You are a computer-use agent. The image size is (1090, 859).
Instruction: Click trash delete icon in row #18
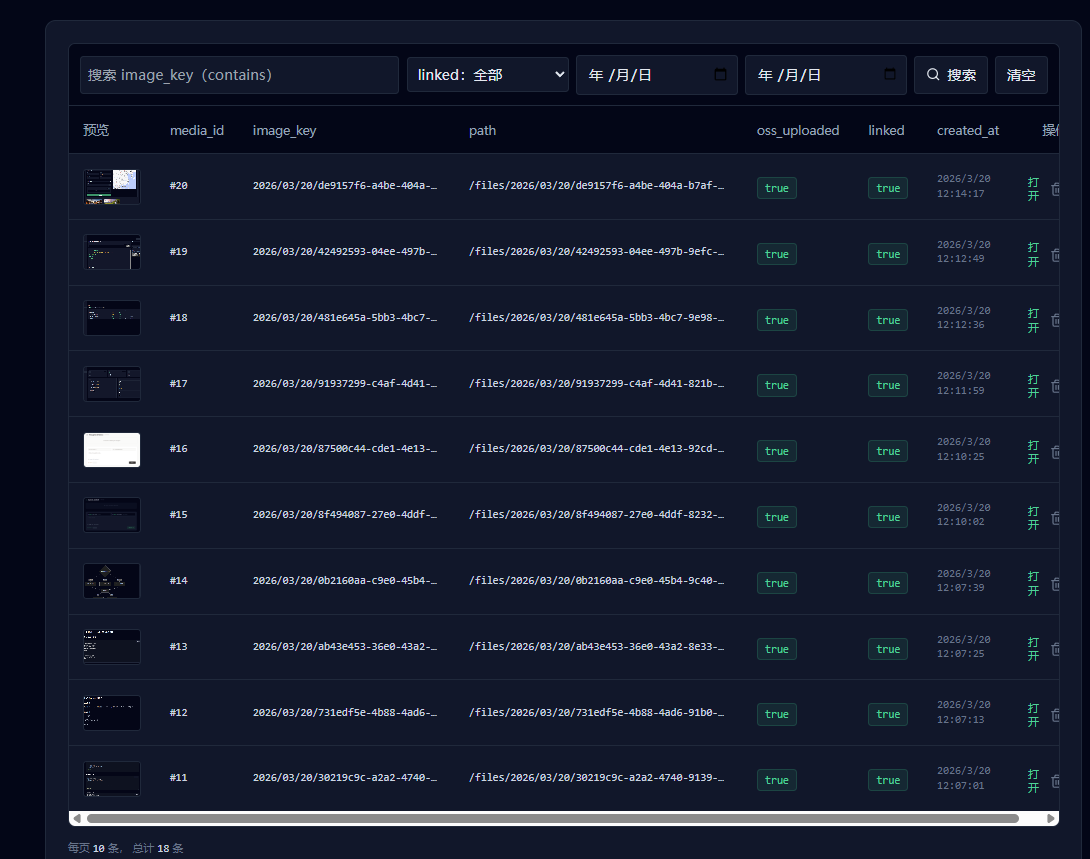pyautogui.click(x=1055, y=320)
